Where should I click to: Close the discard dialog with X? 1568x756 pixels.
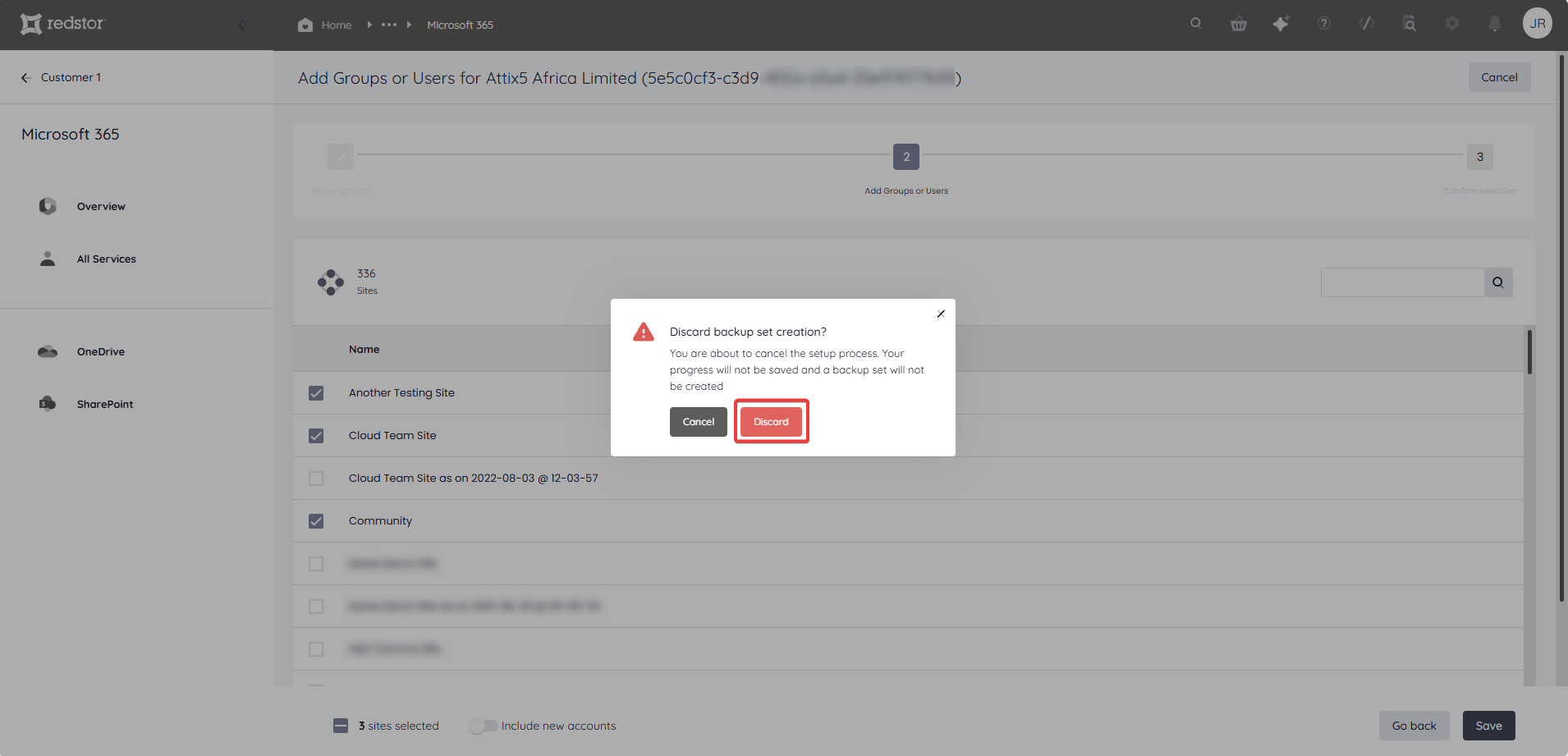click(x=941, y=314)
